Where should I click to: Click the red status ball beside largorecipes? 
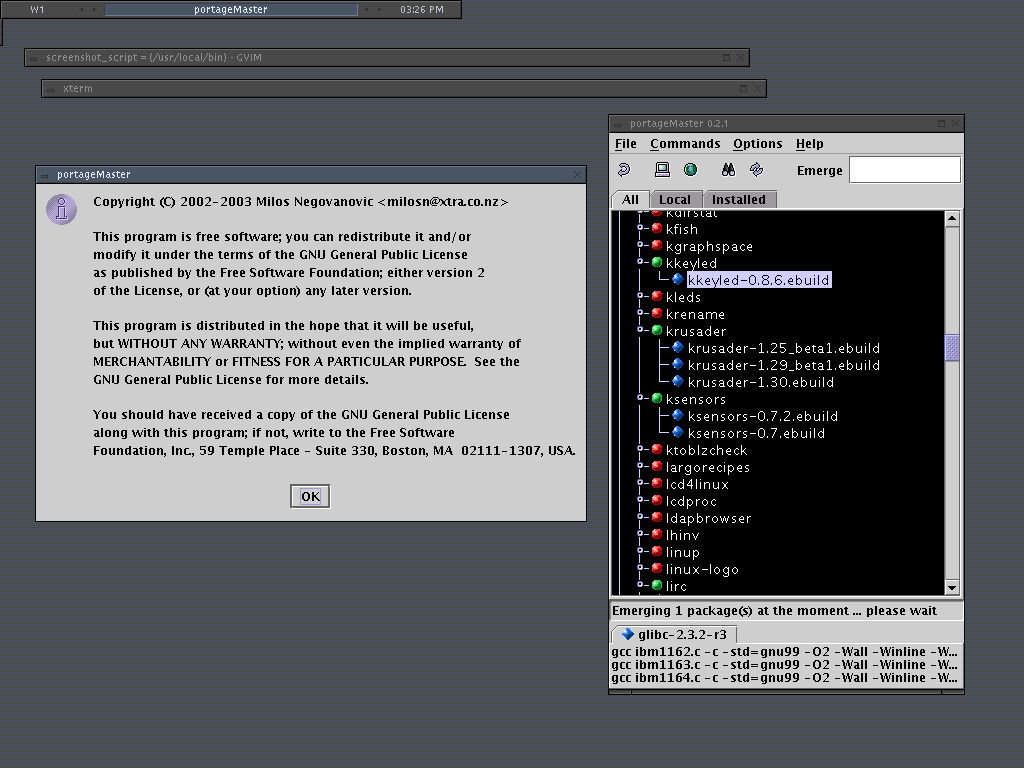tap(657, 466)
